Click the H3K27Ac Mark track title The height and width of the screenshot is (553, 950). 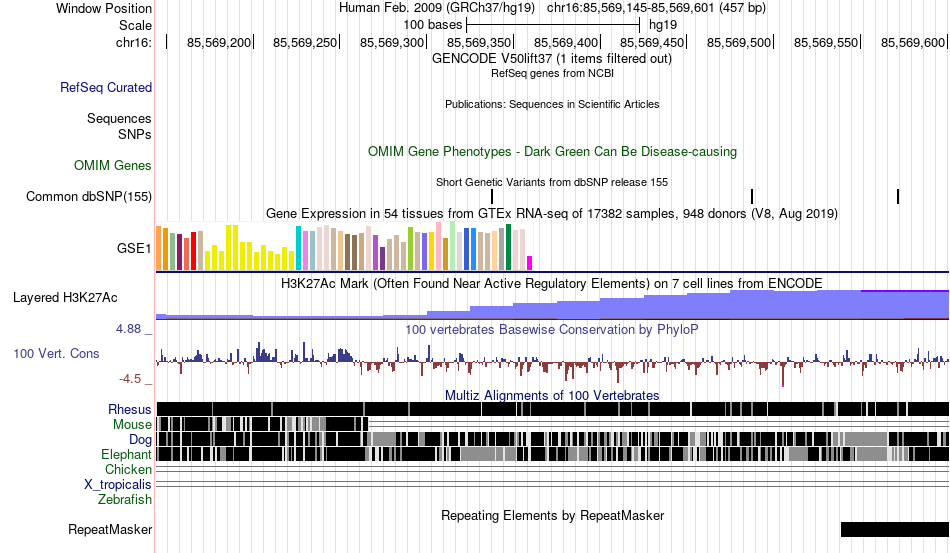tap(552, 283)
